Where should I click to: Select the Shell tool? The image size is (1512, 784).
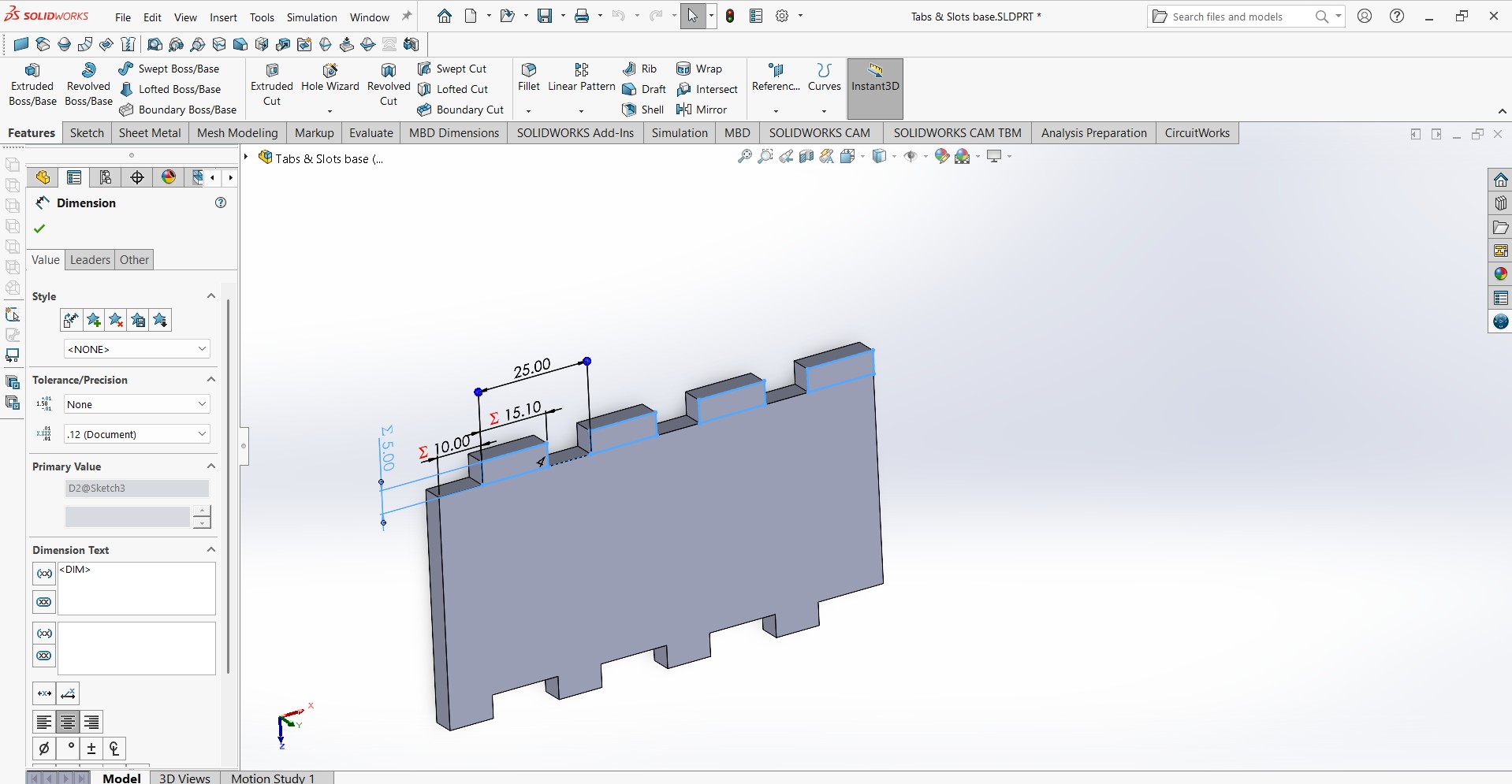coord(643,110)
